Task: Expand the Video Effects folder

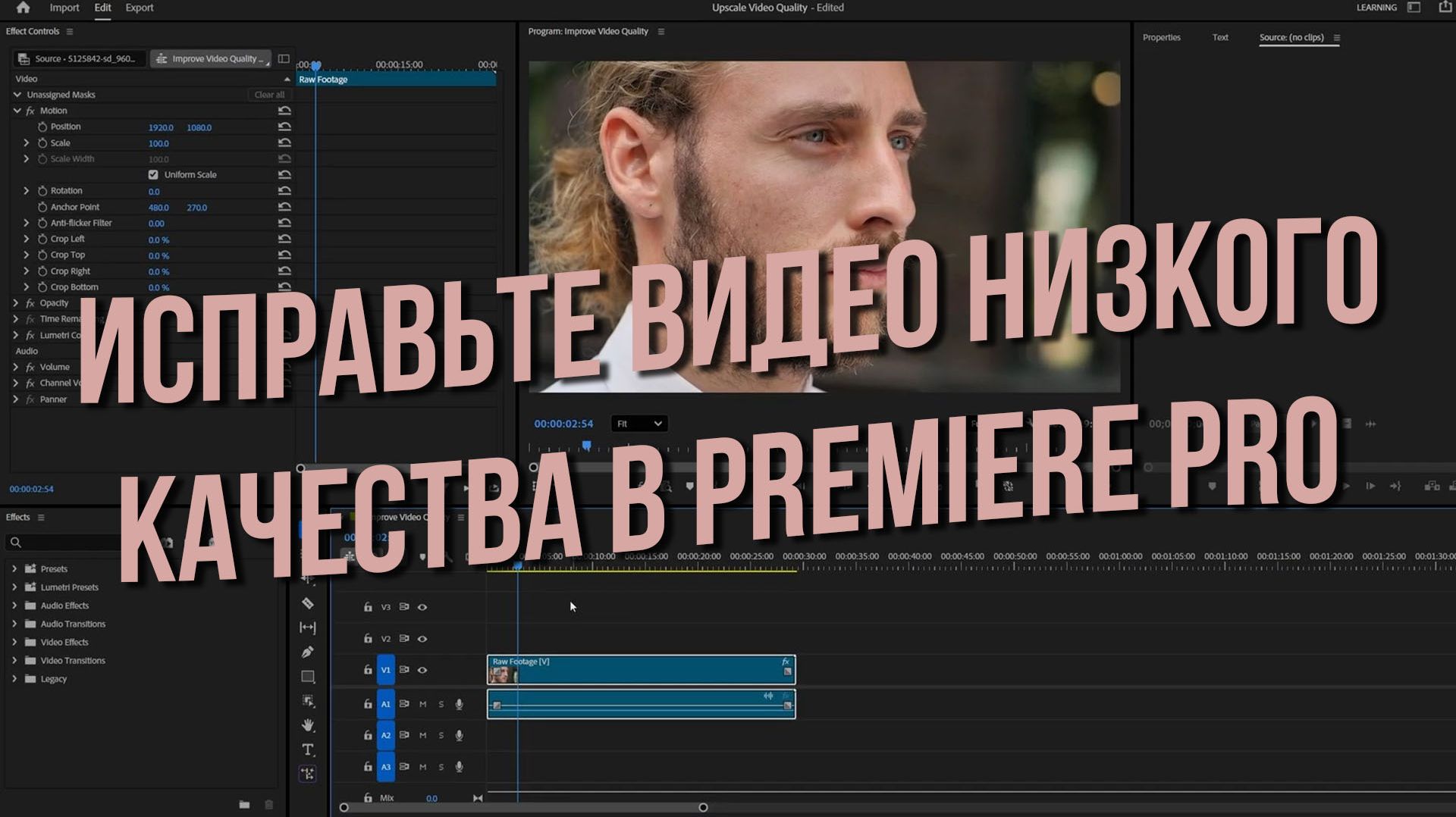Action: (15, 642)
